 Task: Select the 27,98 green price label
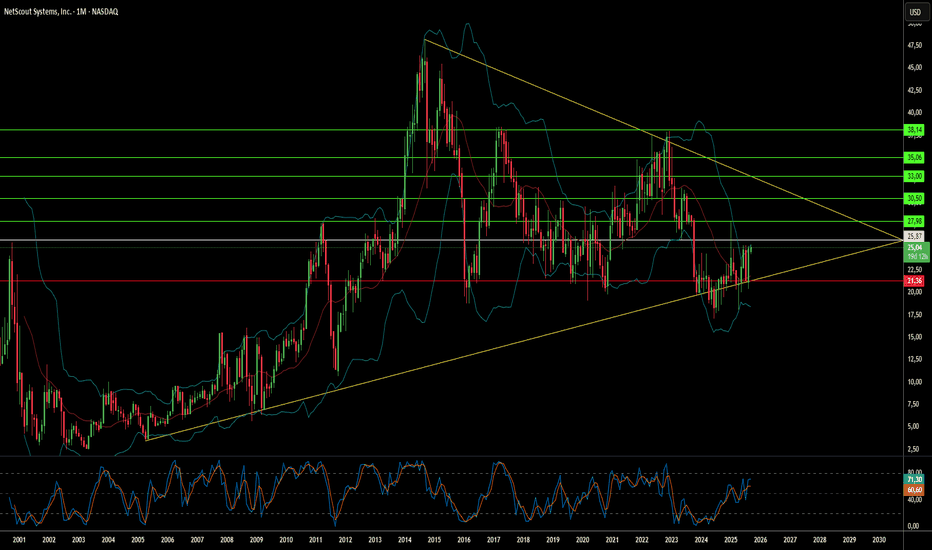click(x=915, y=221)
